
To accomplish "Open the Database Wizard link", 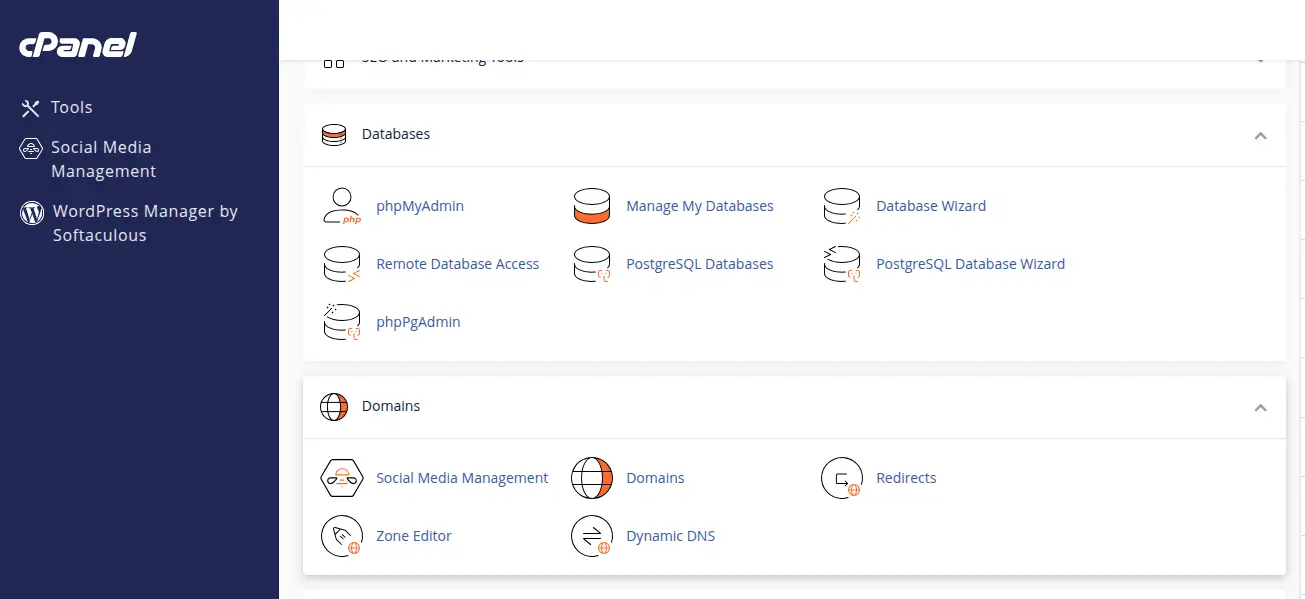I will [x=931, y=206].
